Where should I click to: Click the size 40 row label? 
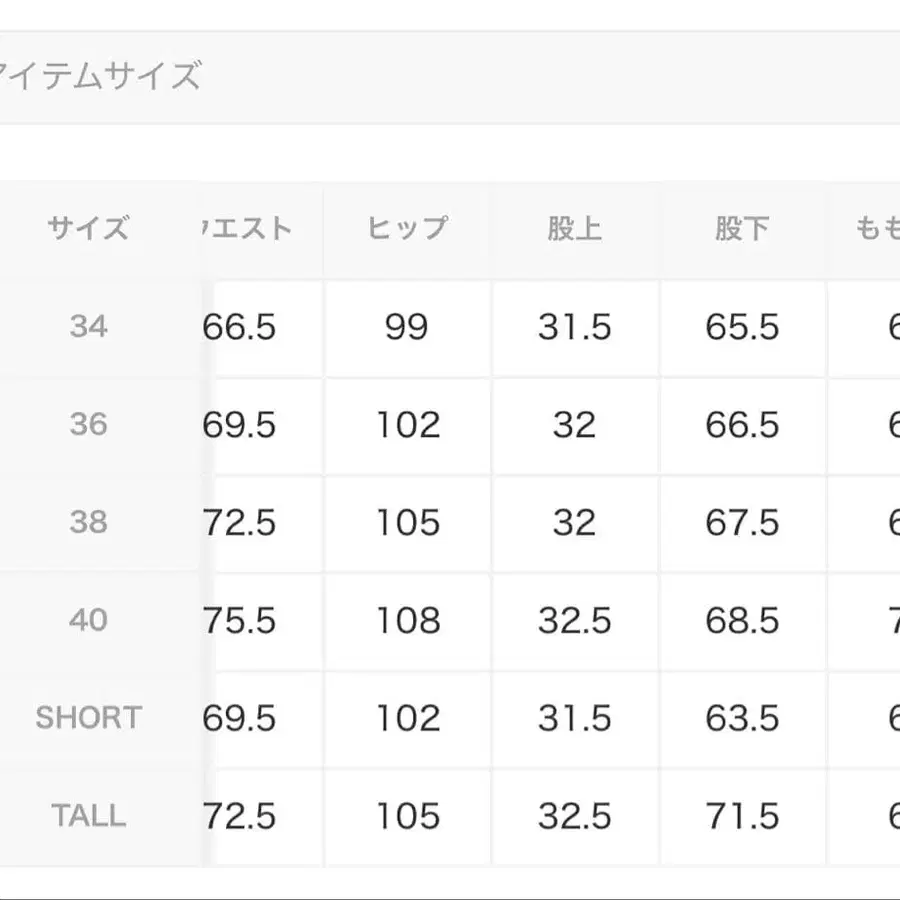click(x=88, y=620)
